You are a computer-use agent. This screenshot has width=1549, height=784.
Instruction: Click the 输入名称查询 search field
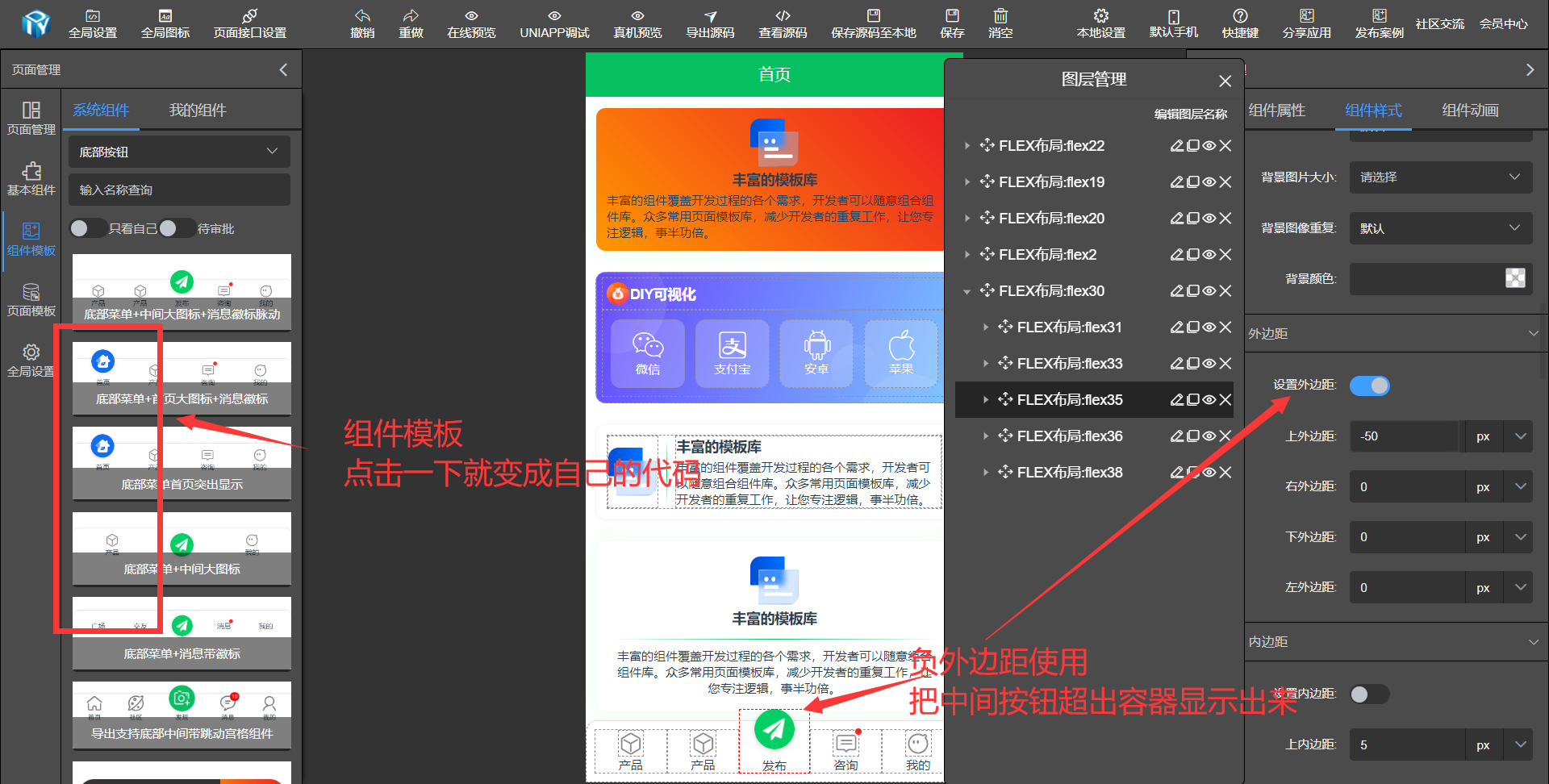coord(179,190)
